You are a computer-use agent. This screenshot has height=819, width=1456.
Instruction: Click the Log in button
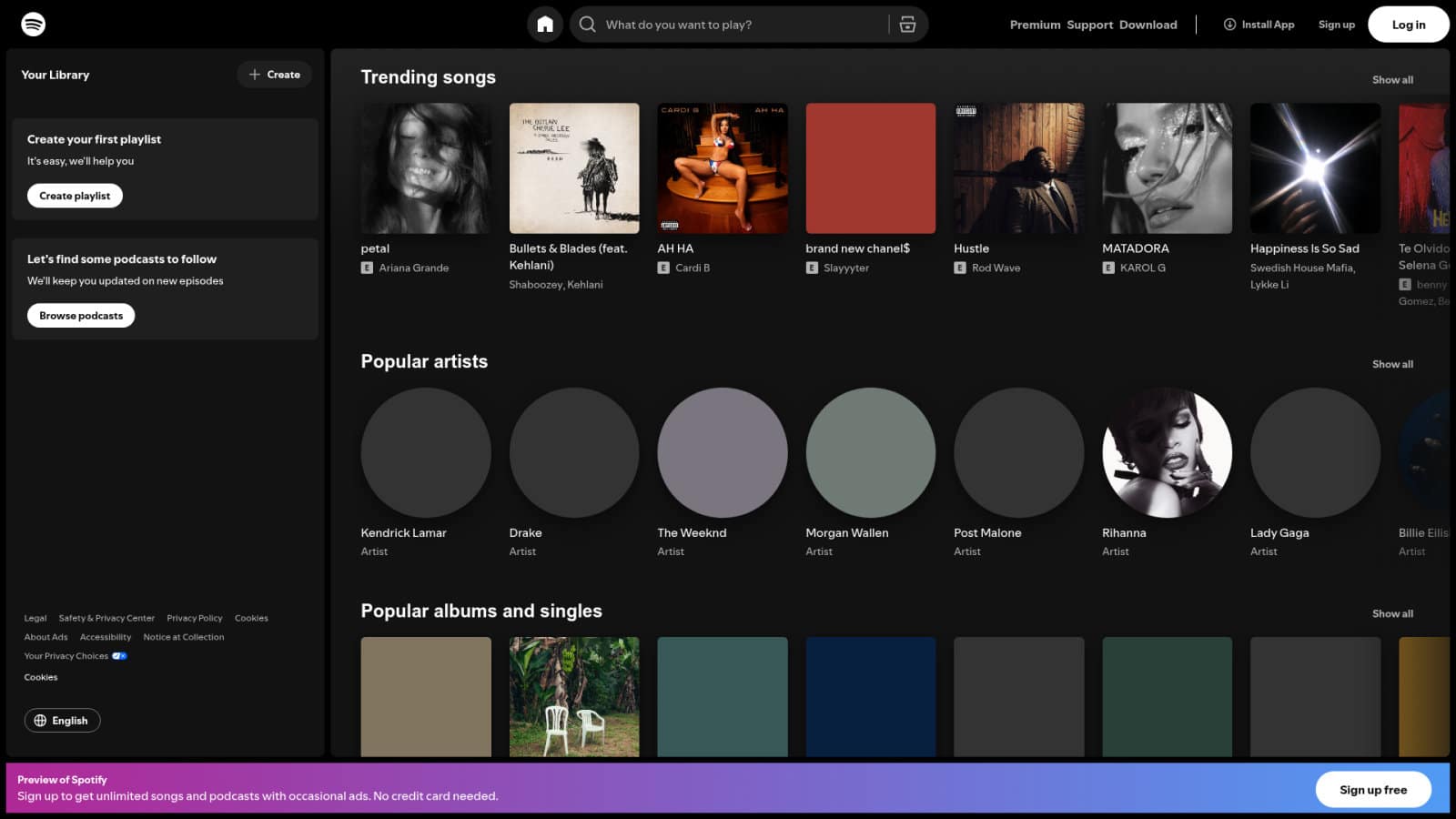1408,25
